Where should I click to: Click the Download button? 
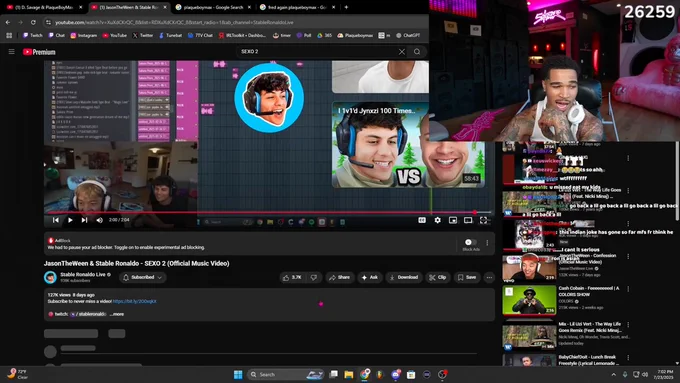[x=404, y=277]
